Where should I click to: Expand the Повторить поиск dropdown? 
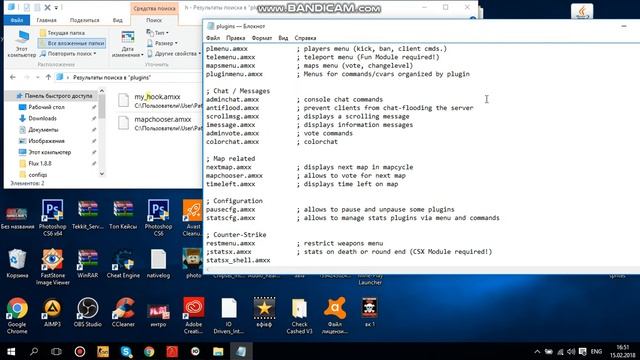pyautogui.click(x=68, y=53)
